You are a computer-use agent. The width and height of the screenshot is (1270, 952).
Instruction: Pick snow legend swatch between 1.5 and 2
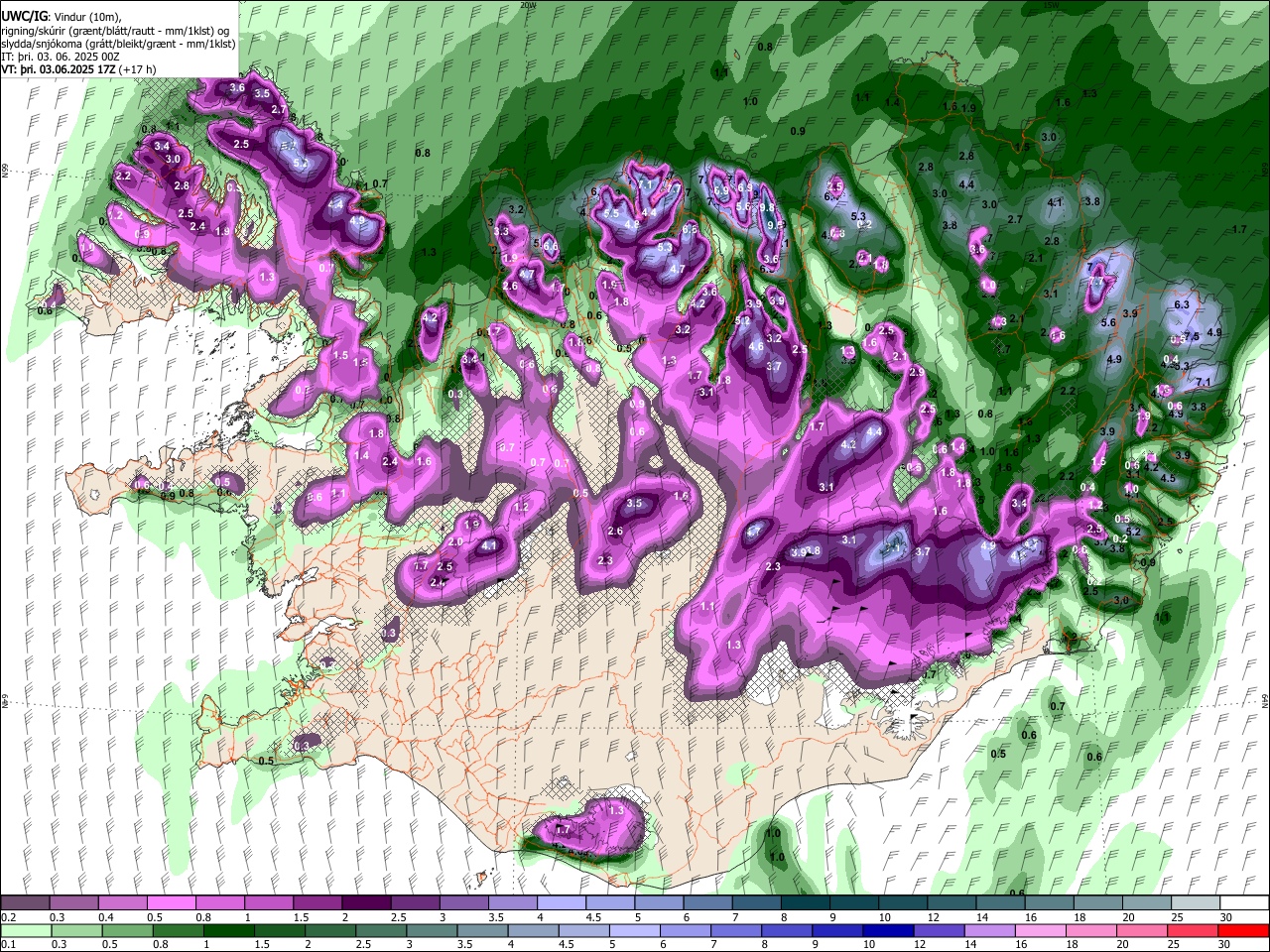tap(317, 903)
